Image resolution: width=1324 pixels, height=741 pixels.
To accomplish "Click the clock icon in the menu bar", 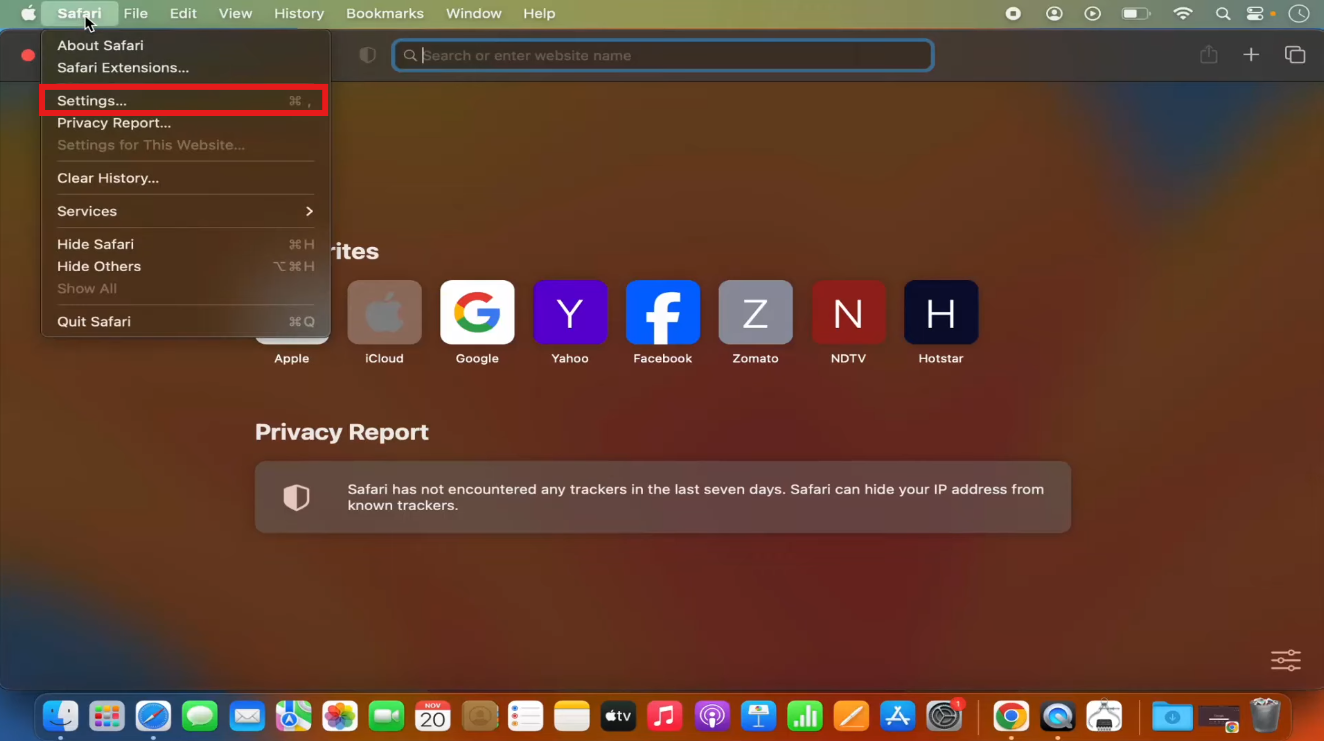I will click(x=1299, y=13).
